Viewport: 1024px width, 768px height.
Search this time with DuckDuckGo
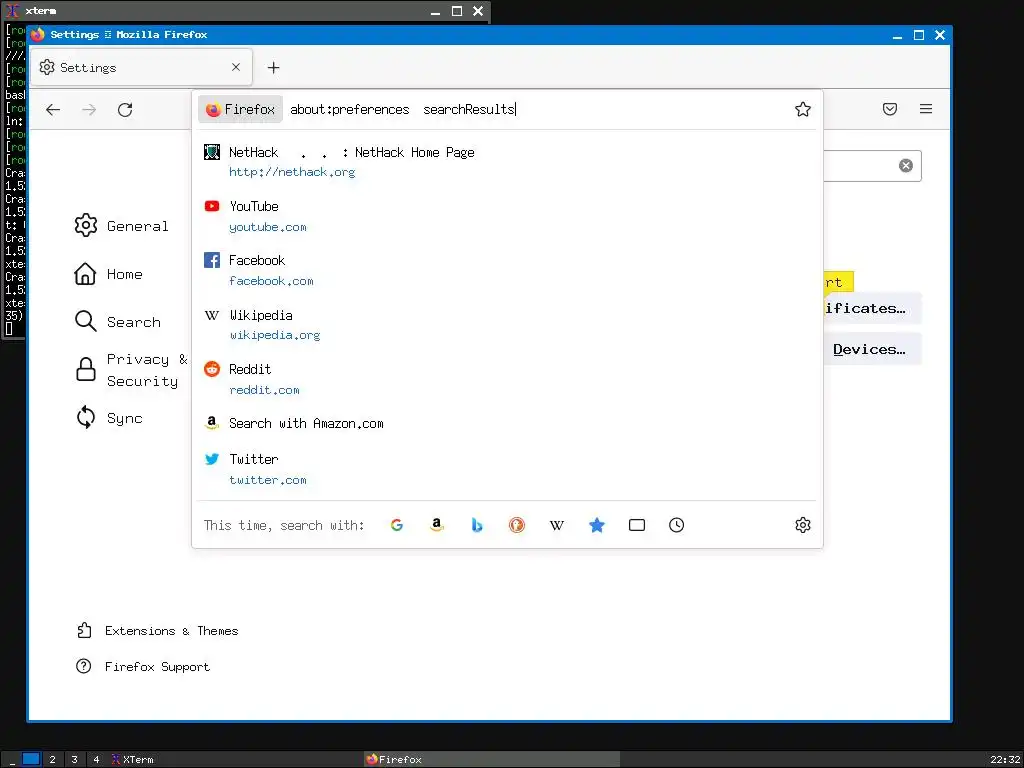click(517, 525)
